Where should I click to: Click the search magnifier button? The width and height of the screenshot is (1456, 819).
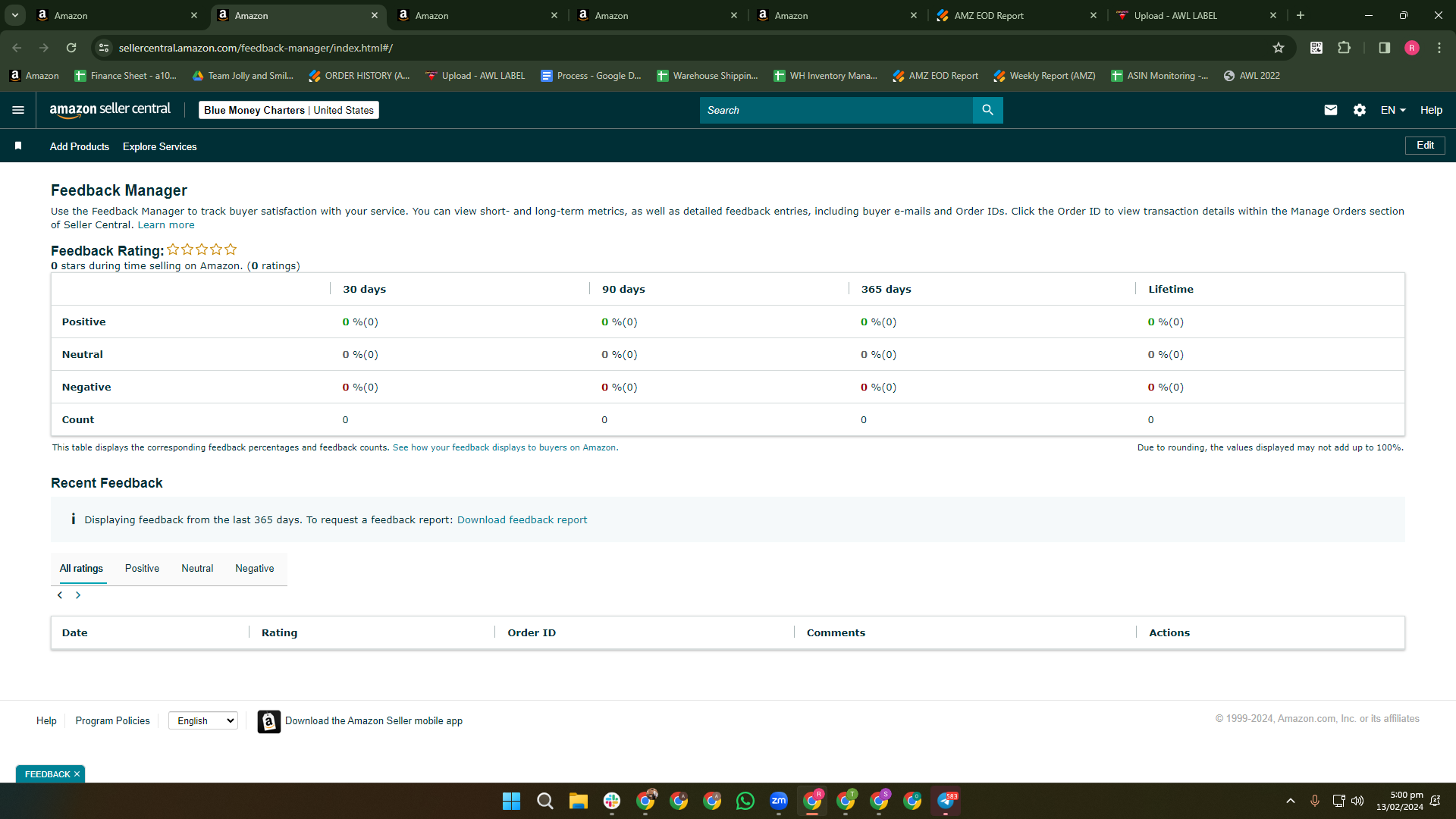[987, 110]
